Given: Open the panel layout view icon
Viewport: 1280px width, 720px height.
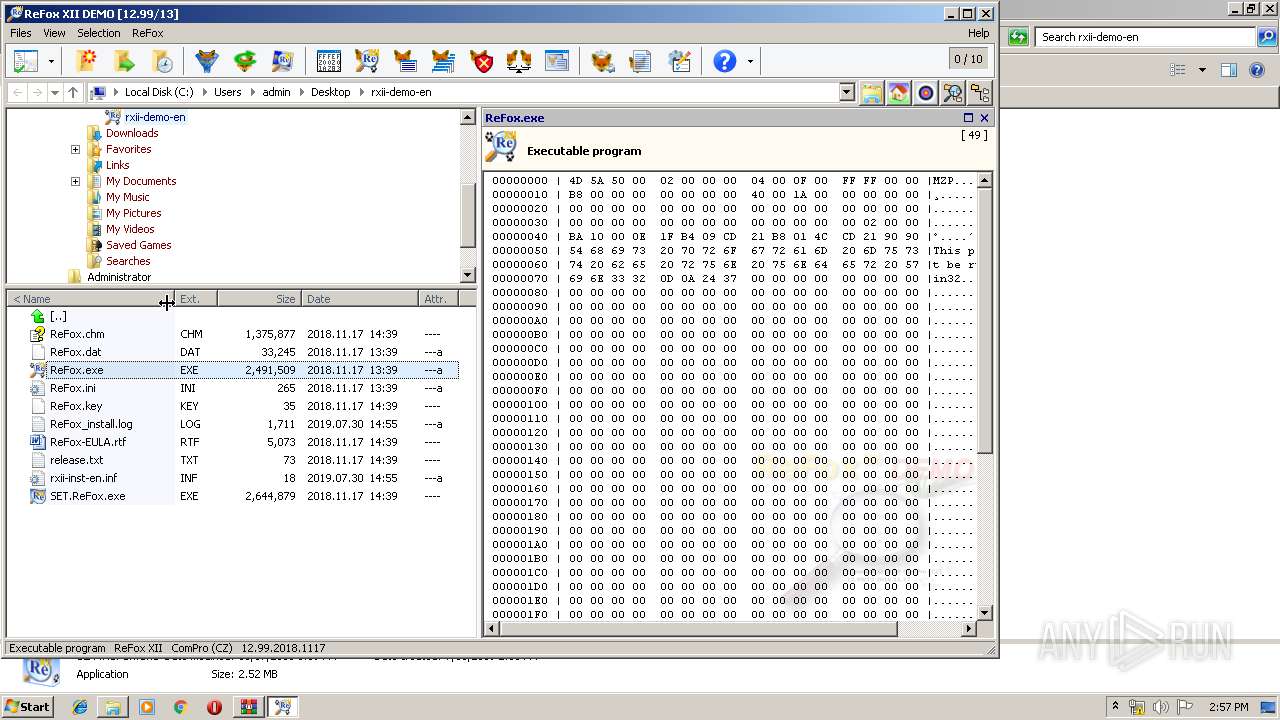Looking at the screenshot, I should 26,61.
